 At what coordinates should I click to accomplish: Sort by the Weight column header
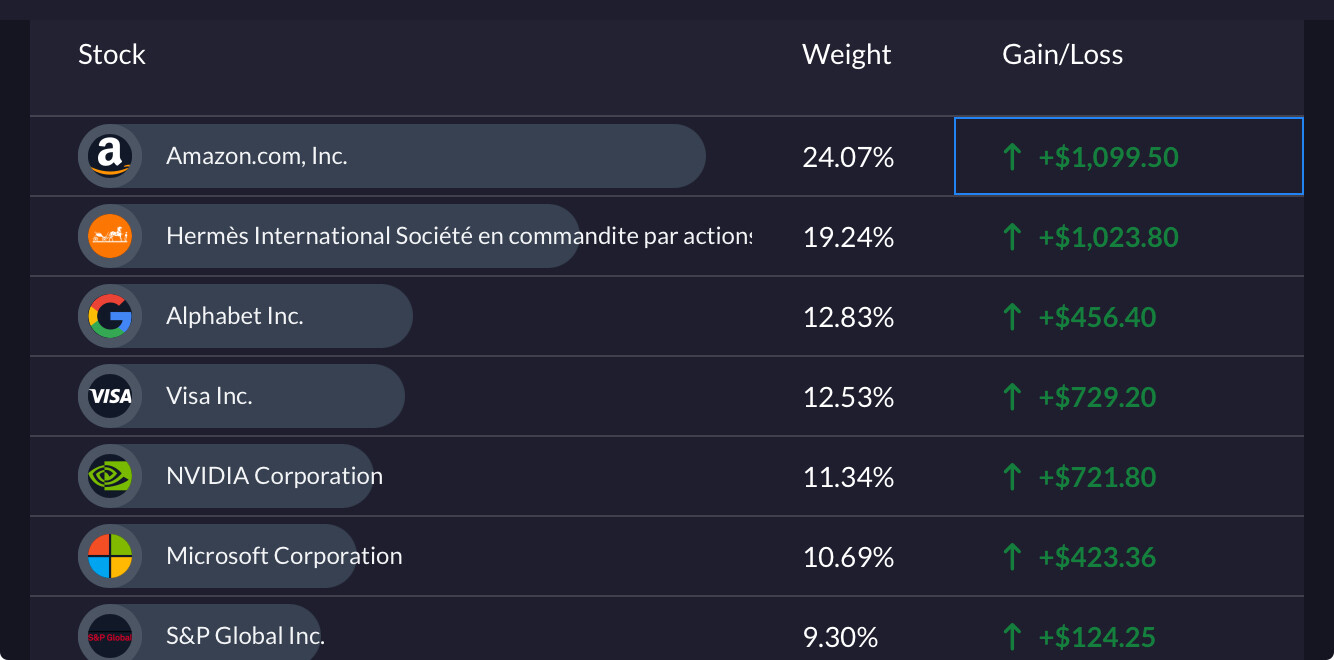pos(846,54)
